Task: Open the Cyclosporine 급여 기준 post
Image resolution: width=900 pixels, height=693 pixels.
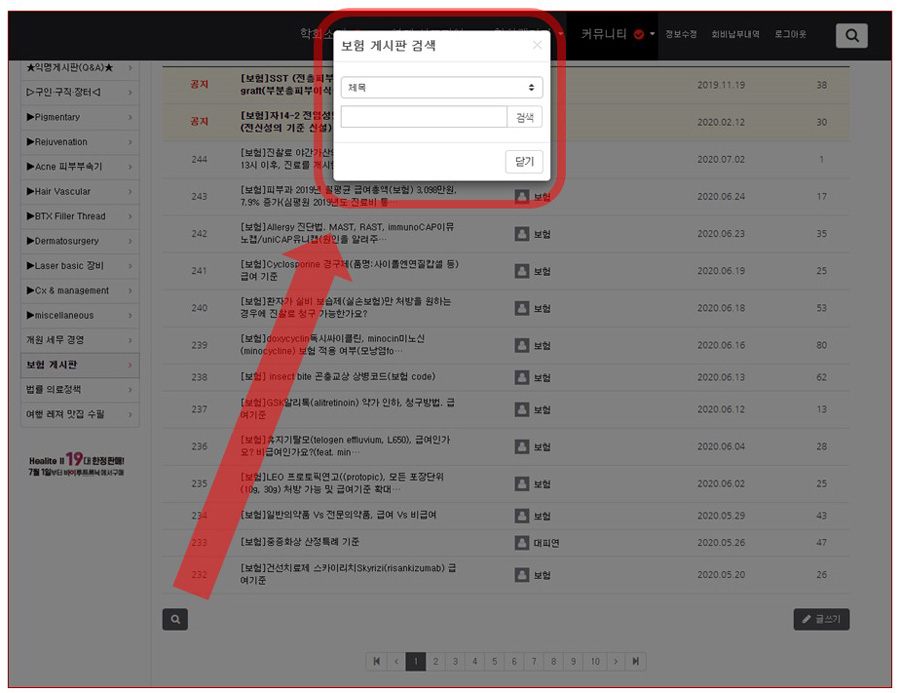Action: click(x=348, y=270)
